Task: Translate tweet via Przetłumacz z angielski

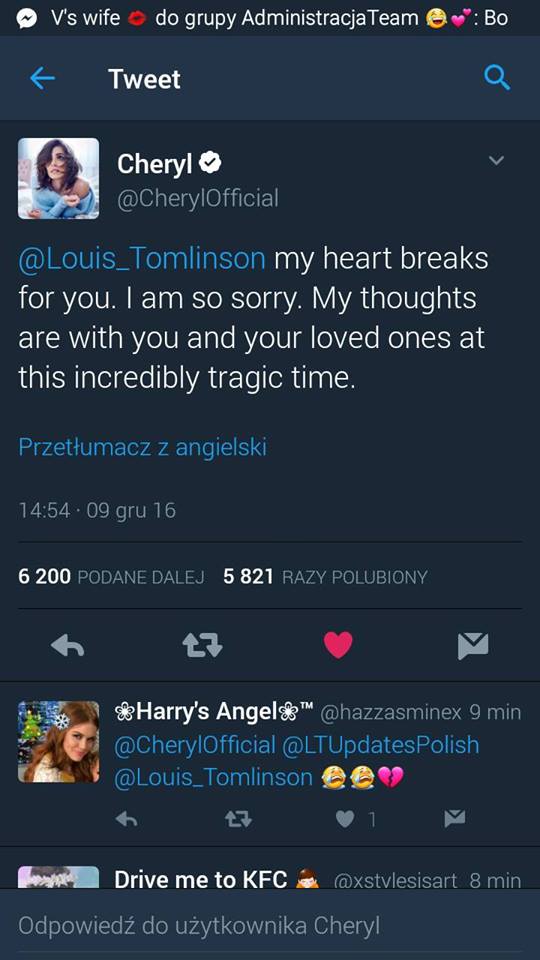Action: click(142, 447)
